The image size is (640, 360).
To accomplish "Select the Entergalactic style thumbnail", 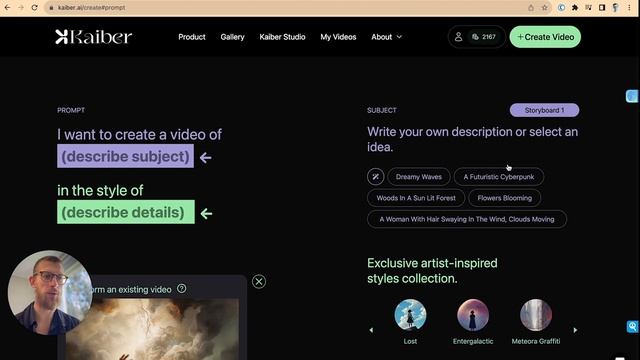I will pos(473,315).
